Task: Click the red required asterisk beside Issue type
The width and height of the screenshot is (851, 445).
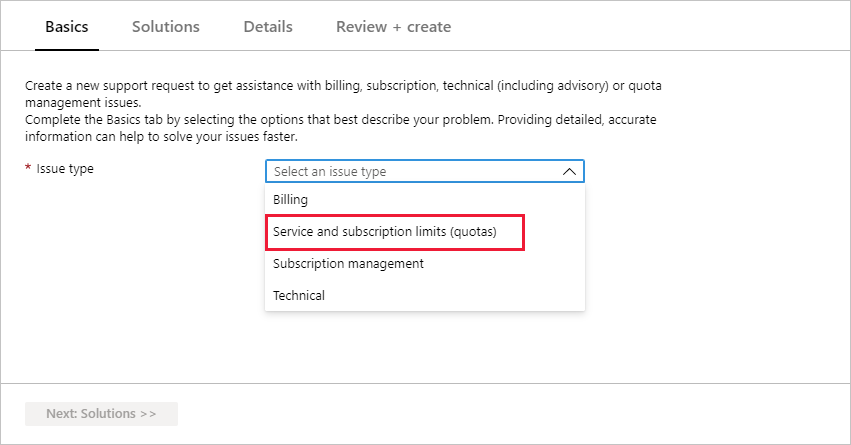Action: pyautogui.click(x=28, y=168)
